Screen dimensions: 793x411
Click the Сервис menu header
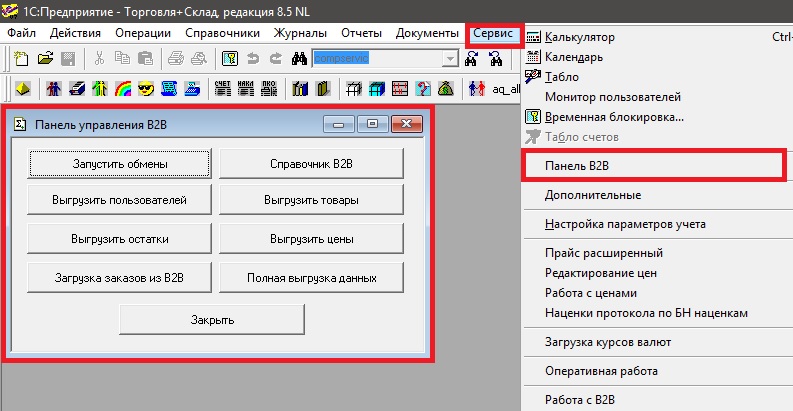pos(493,33)
